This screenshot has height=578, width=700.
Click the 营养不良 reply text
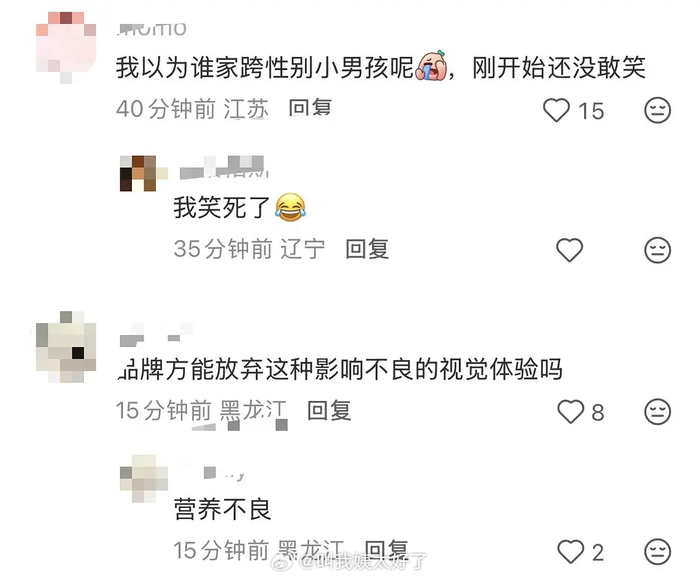click(x=222, y=509)
